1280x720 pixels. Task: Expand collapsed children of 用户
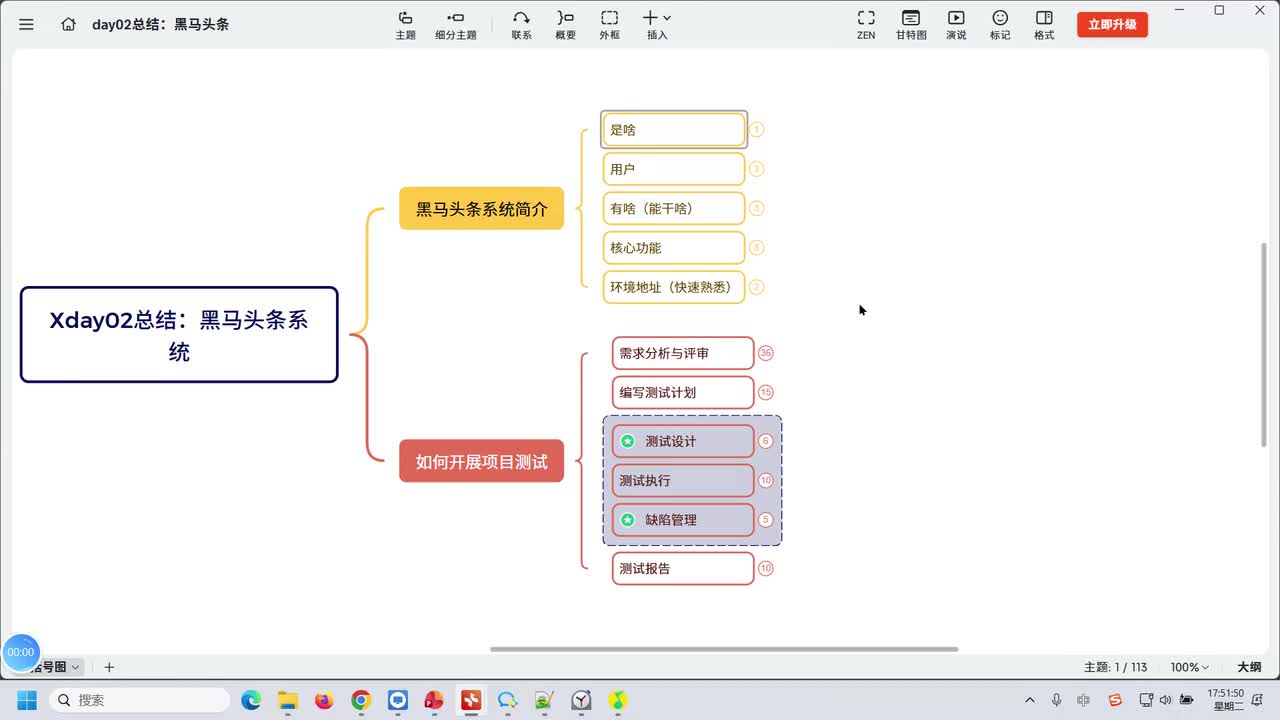pos(757,169)
